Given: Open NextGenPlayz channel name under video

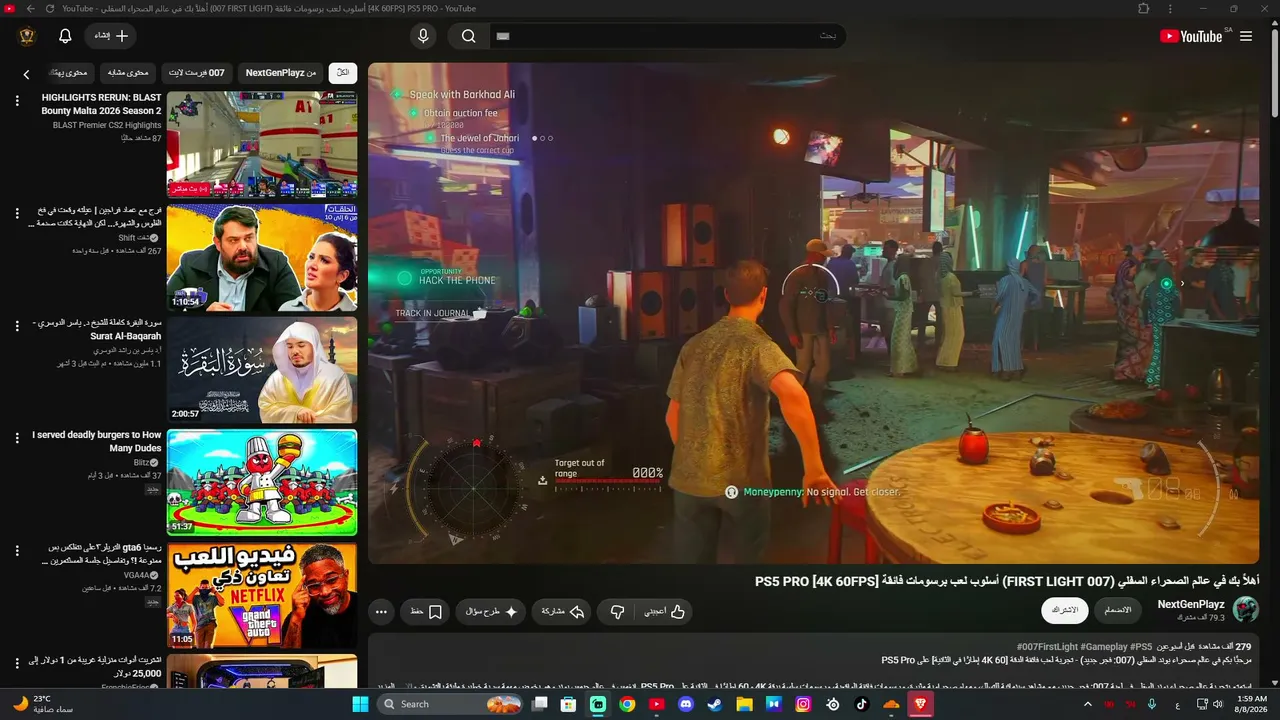Looking at the screenshot, I should [1191, 604].
